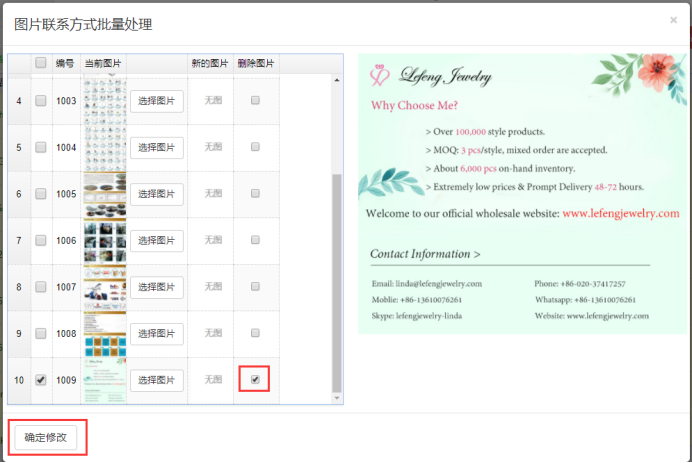
Task: Click the 无图 cell in row 1003
Action: tap(213, 101)
